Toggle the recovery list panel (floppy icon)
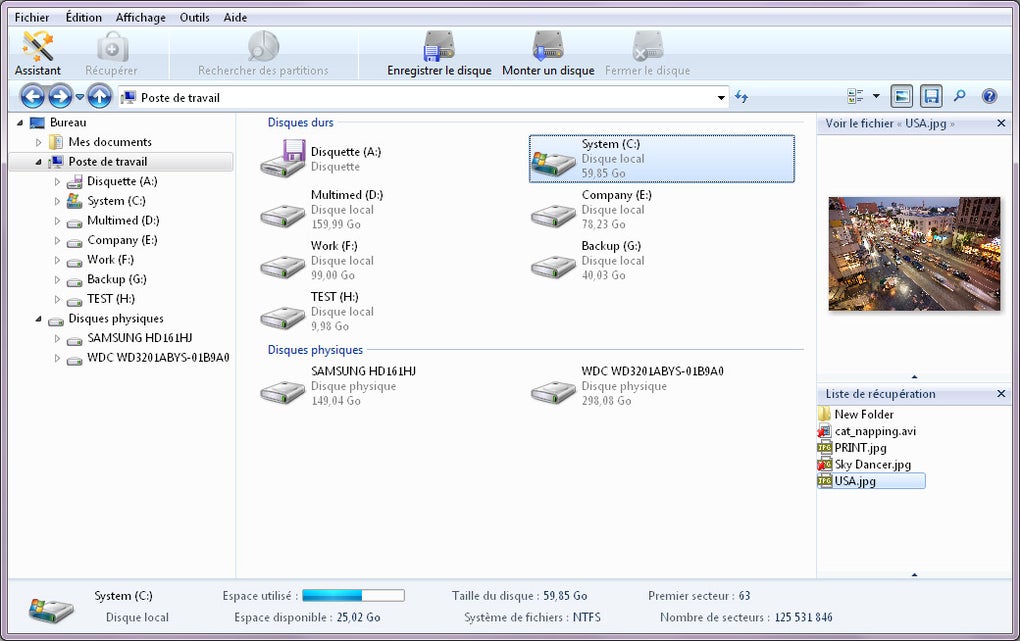 (931, 96)
